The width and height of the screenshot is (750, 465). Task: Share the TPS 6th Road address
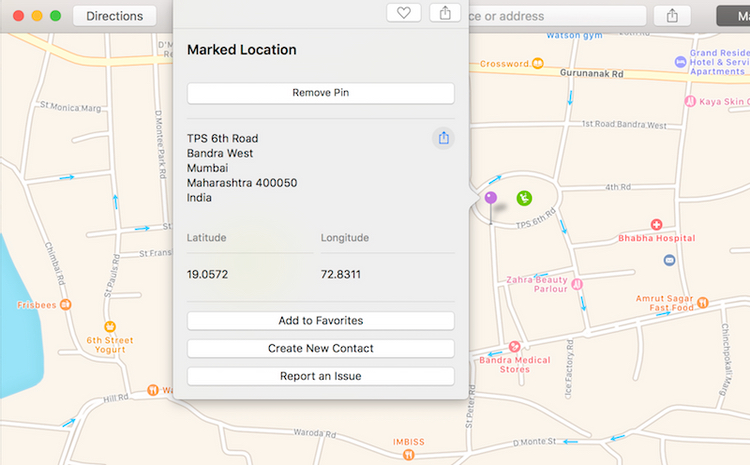[444, 138]
